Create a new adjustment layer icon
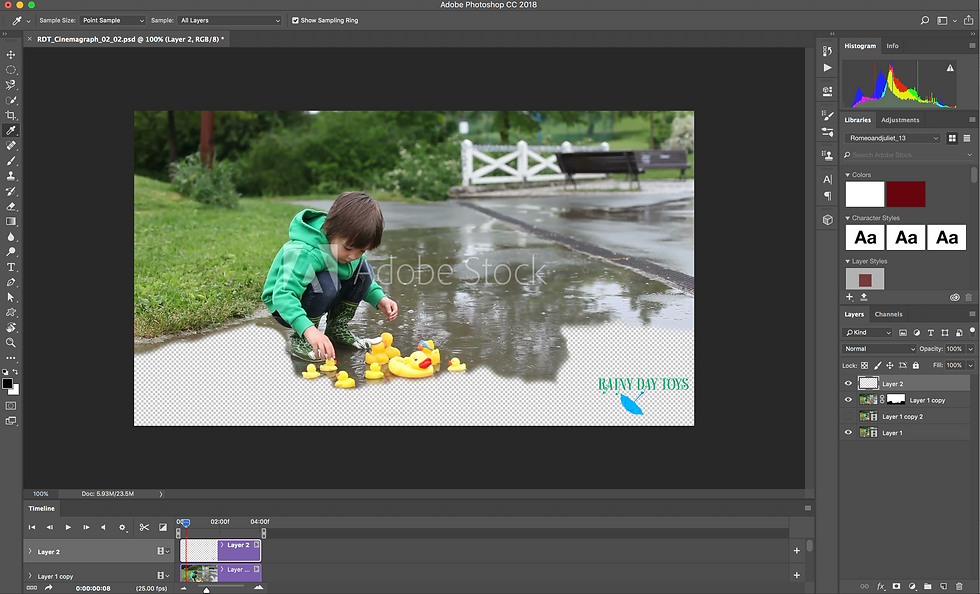Viewport: 980px width, 594px height. point(912,586)
